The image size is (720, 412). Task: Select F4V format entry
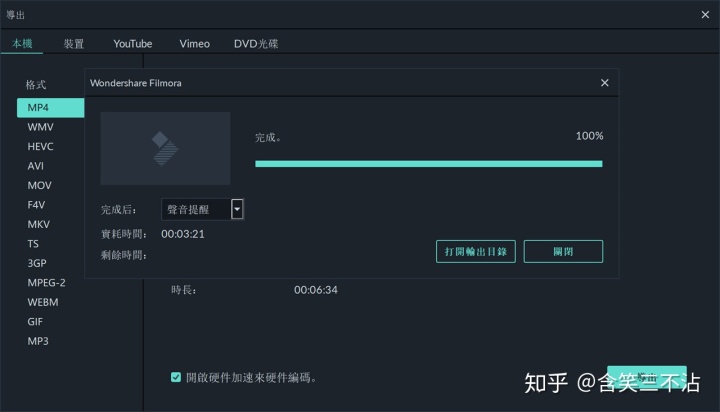coord(36,205)
